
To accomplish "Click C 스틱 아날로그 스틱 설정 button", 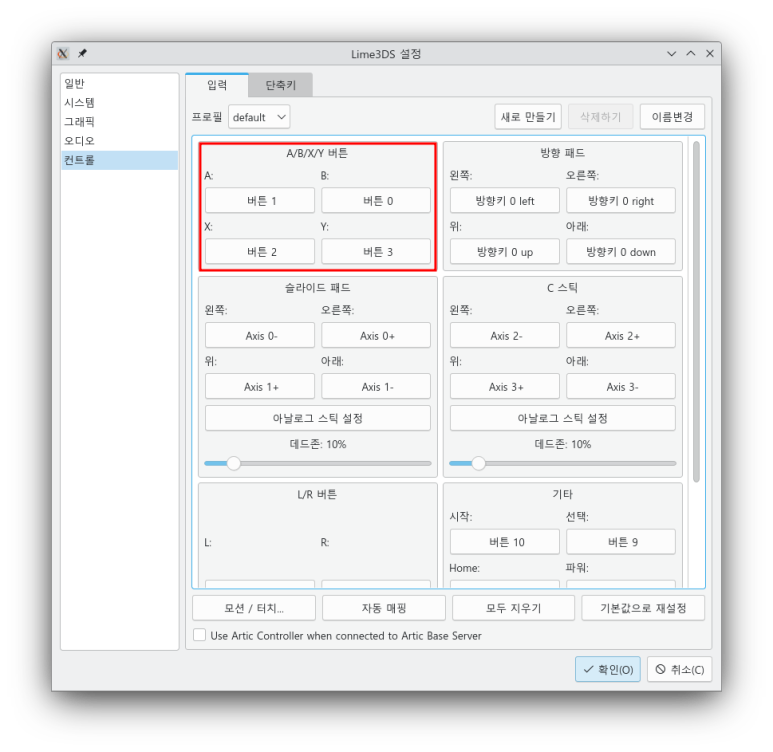I will pyautogui.click(x=563, y=418).
